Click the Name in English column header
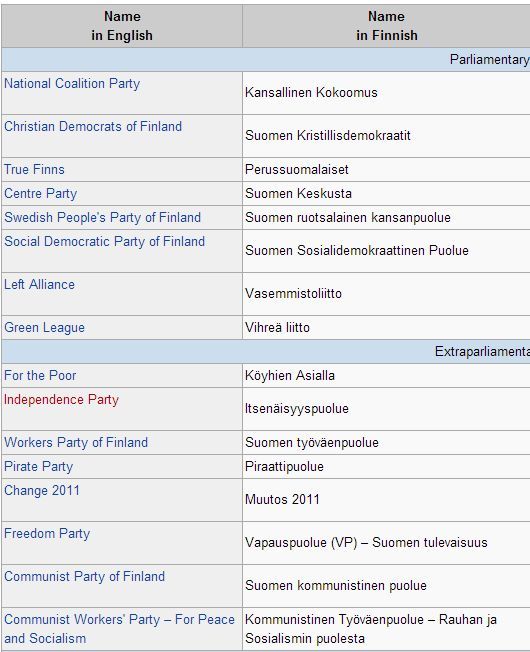The image size is (530, 652). click(x=122, y=26)
